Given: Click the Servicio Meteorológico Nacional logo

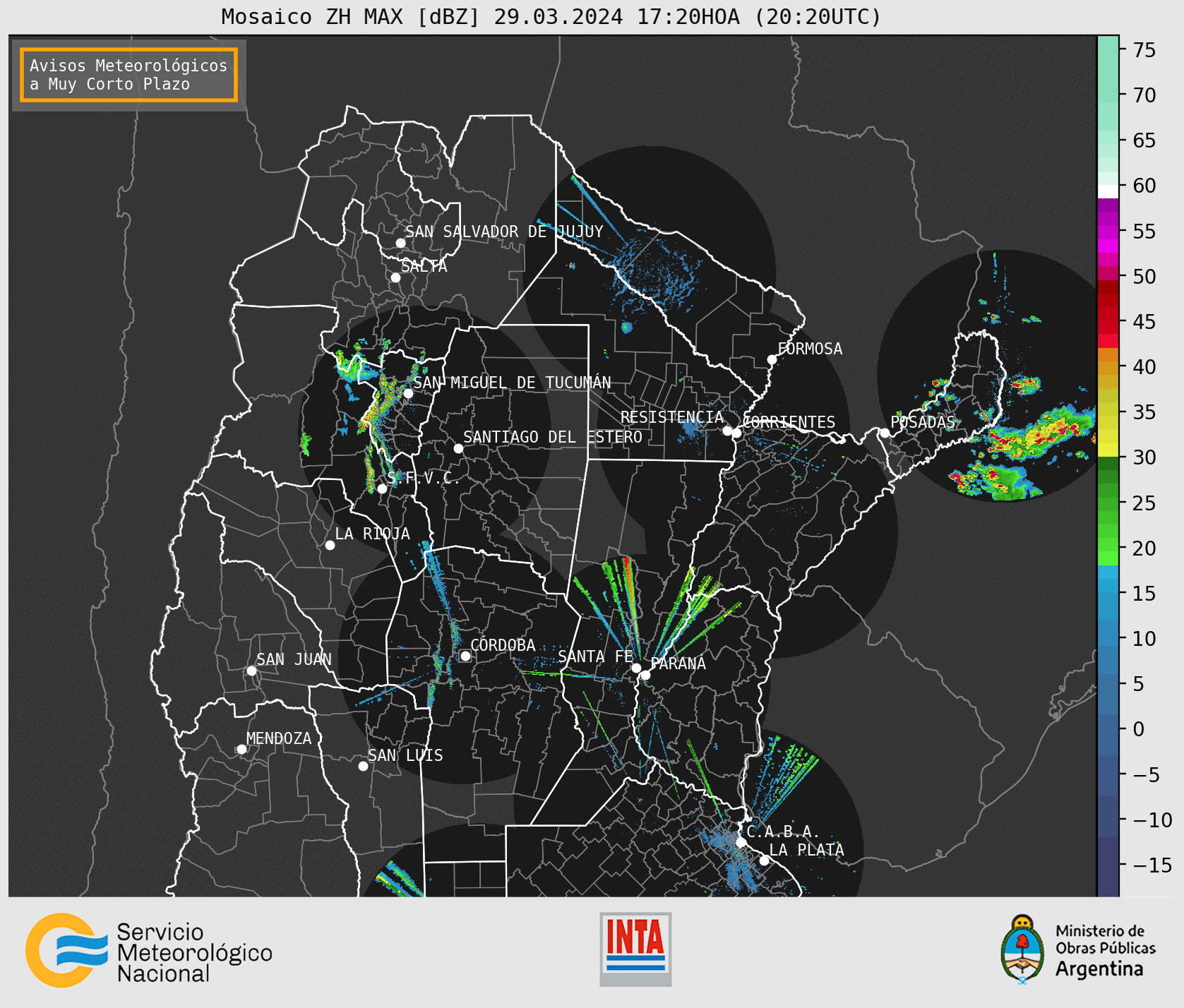Looking at the screenshot, I should (x=149, y=950).
